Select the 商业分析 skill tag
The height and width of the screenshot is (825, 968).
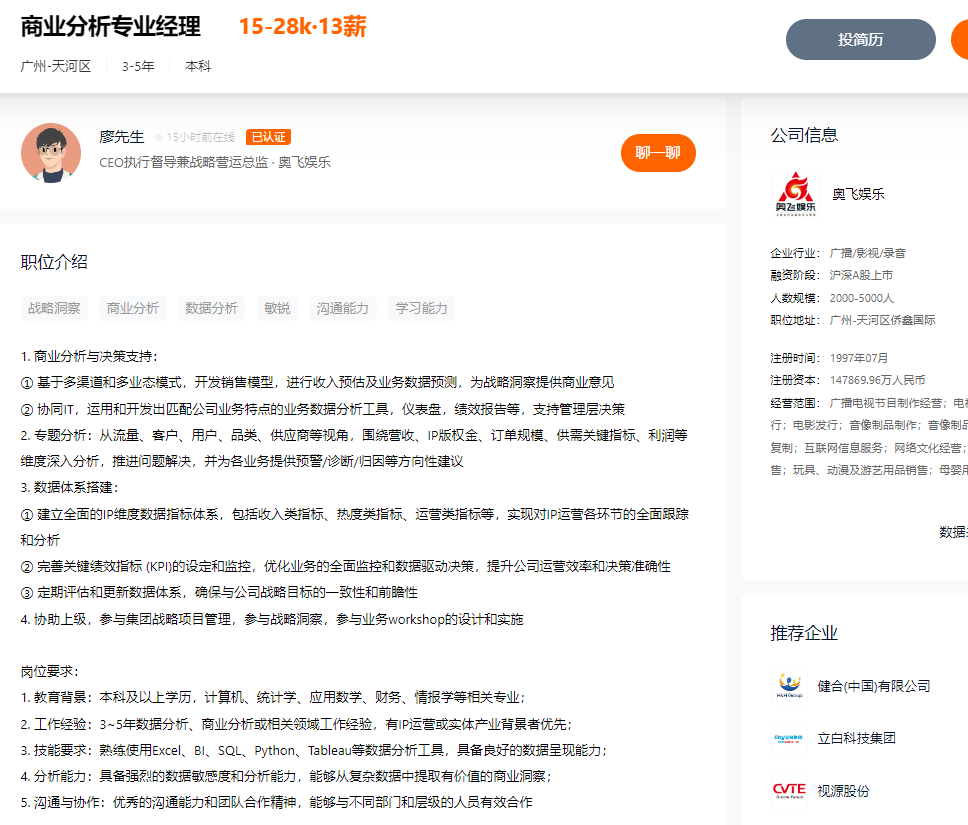[133, 308]
